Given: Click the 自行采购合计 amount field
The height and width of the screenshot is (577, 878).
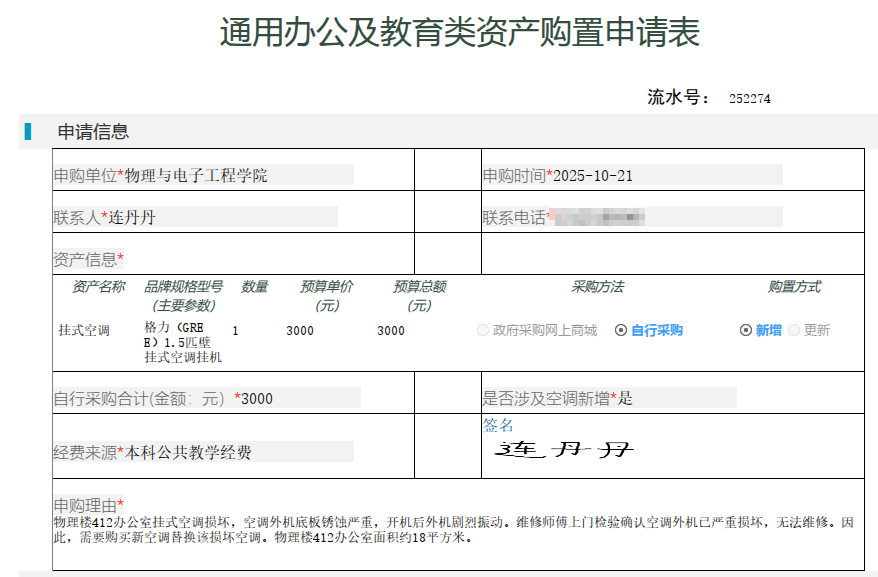Looking at the screenshot, I should (x=206, y=398).
